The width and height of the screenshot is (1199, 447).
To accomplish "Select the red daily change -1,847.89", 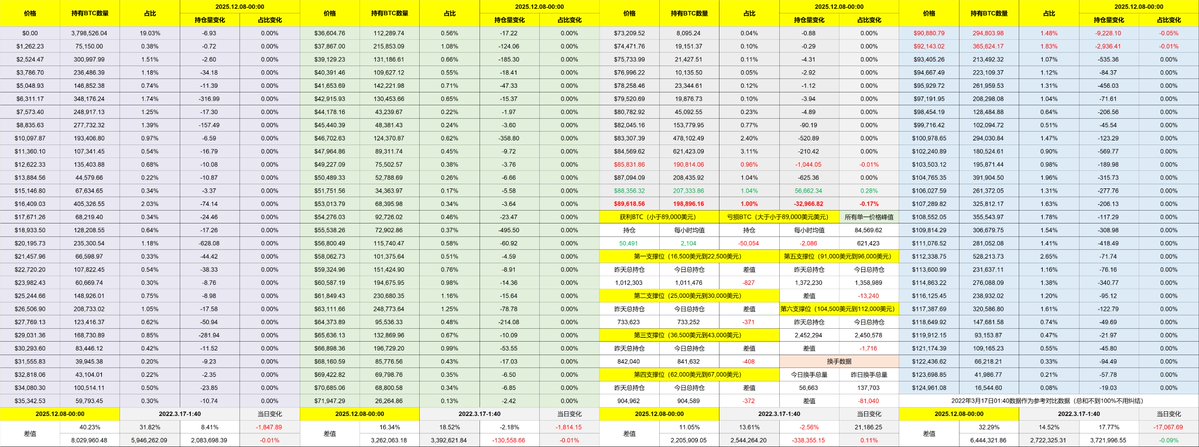I will (x=269, y=427).
